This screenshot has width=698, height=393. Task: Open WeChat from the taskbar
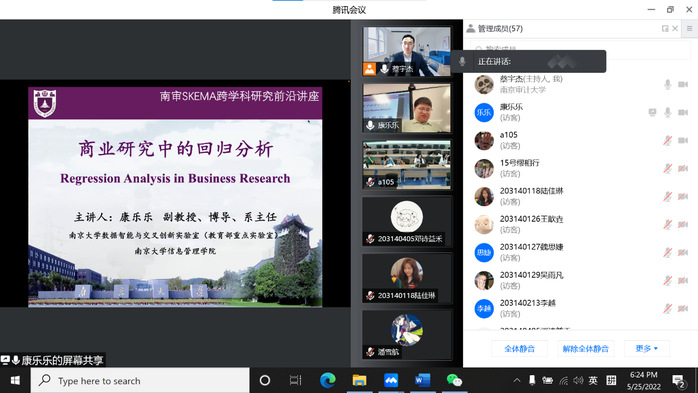pos(454,381)
